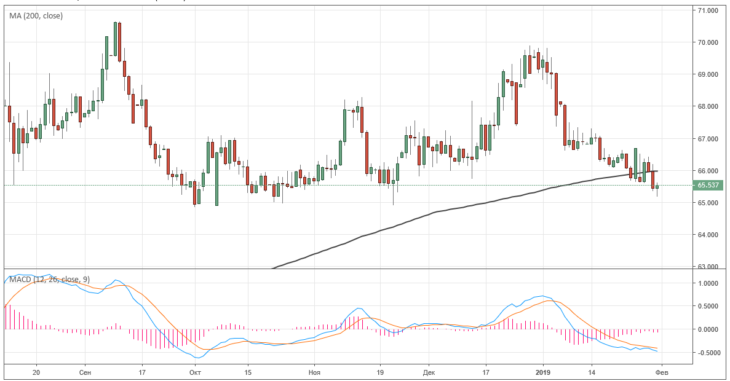Screen dimensions: 730x381
Task: Click the 69.000 price axis label
Action: click(x=708, y=75)
